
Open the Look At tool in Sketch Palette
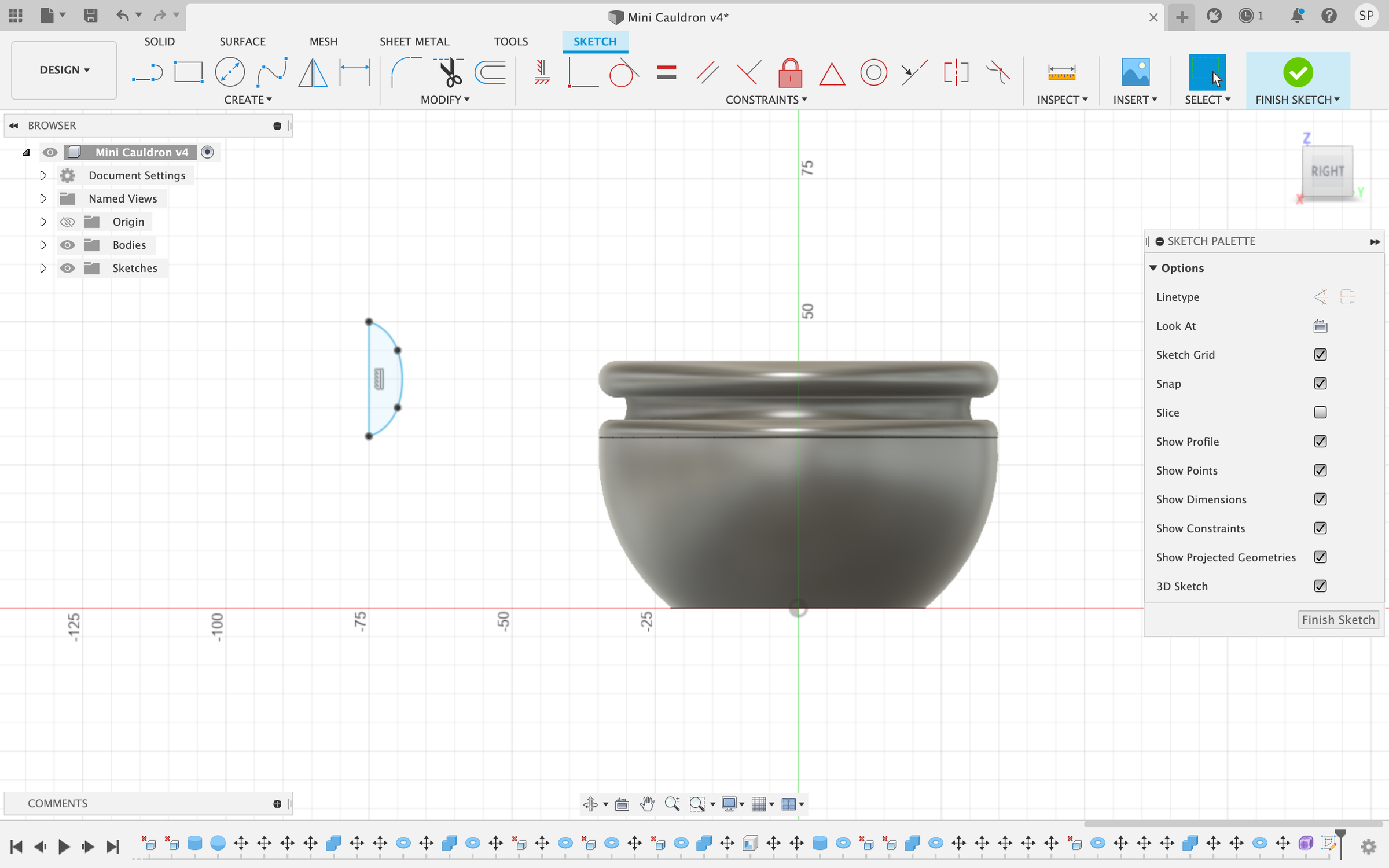1320,326
